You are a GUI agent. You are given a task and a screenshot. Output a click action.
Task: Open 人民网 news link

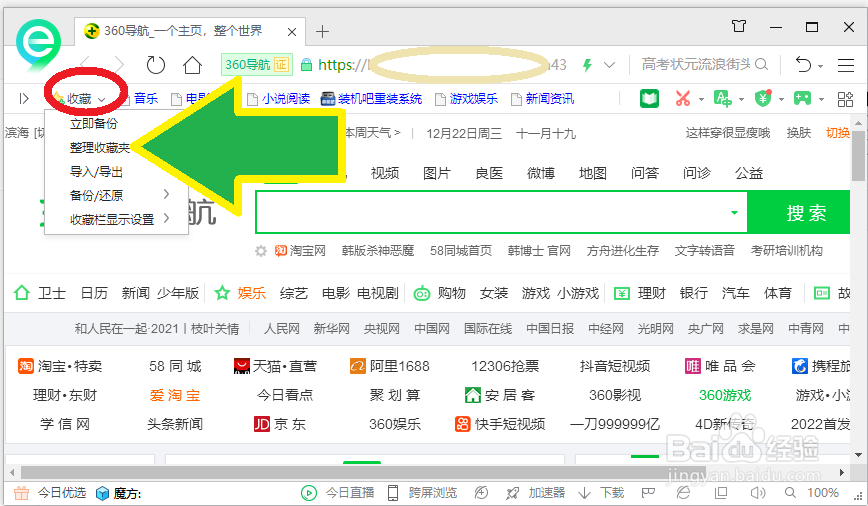(x=281, y=329)
